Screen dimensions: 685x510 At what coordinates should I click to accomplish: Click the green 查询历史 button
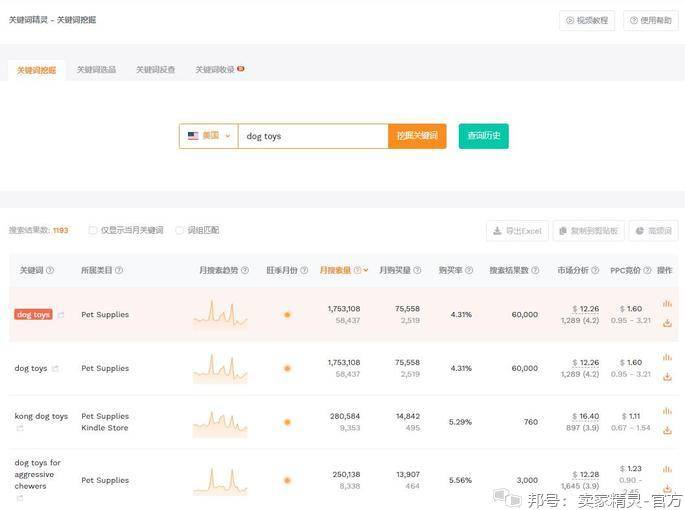click(484, 136)
